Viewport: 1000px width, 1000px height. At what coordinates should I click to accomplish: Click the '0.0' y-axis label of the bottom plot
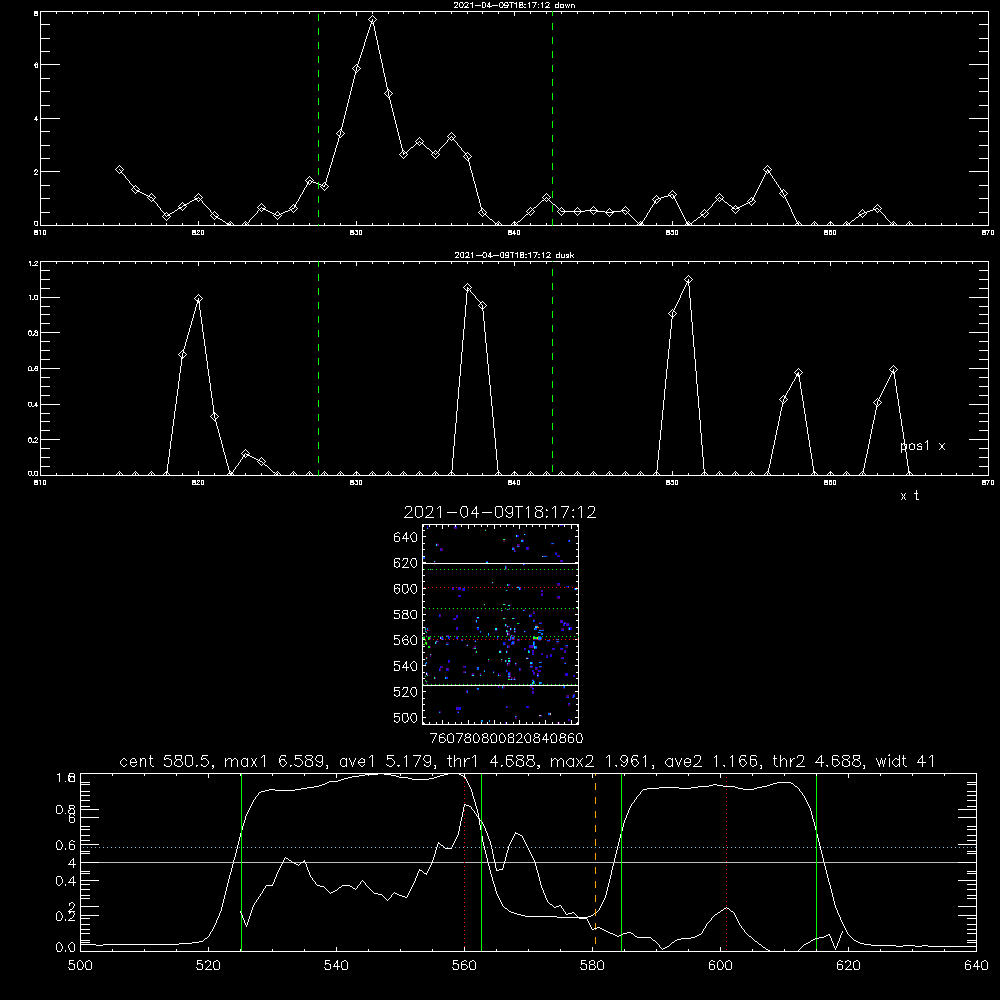pyautogui.click(x=66, y=947)
